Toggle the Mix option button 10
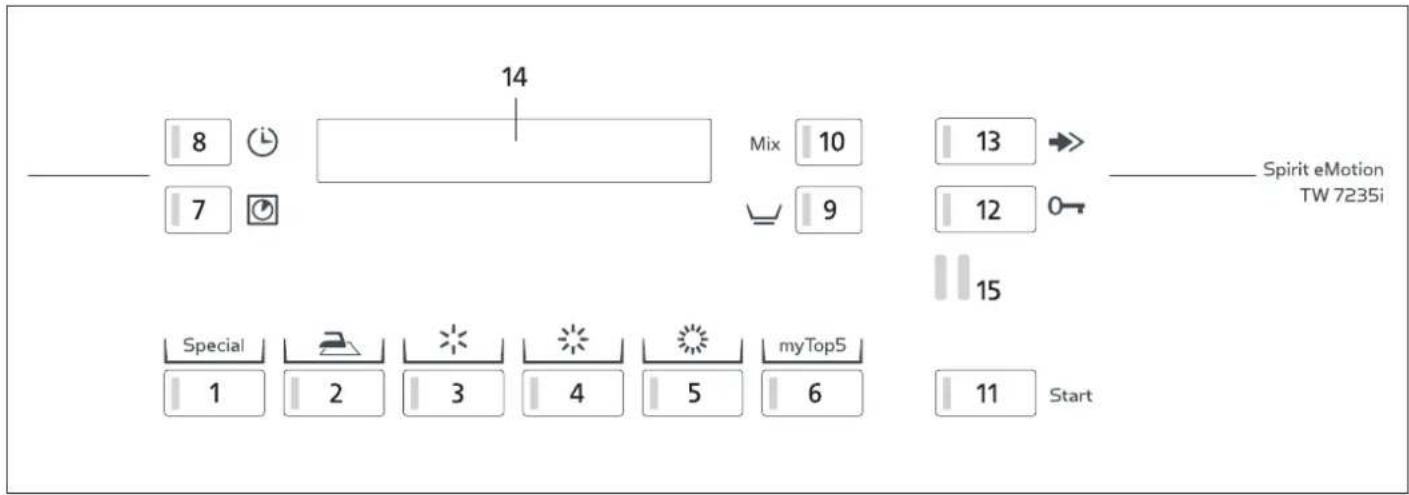This screenshot has height=495, width=1409. pos(828,142)
